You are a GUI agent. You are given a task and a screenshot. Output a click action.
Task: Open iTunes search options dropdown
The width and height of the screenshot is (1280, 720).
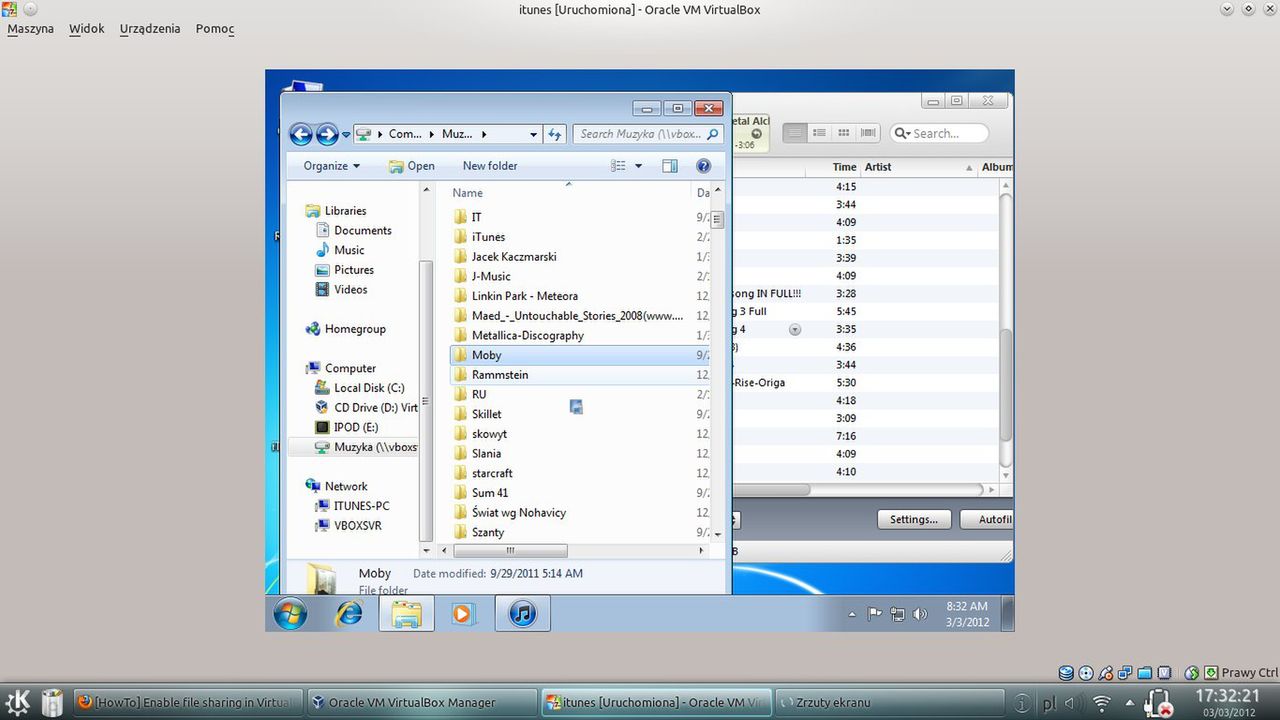[x=901, y=133]
